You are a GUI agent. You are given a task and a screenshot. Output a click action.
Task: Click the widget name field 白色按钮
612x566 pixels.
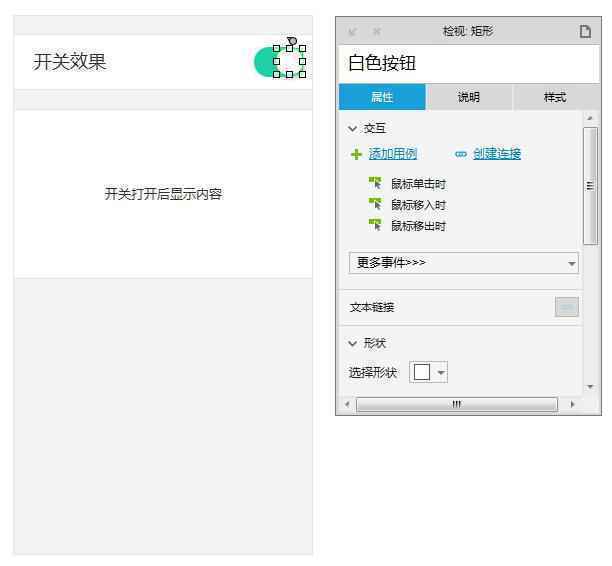point(468,63)
